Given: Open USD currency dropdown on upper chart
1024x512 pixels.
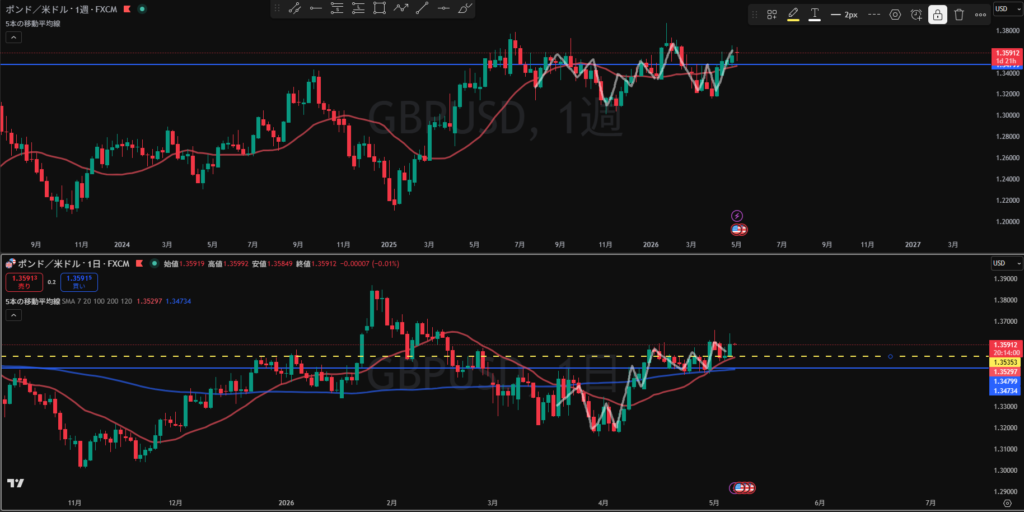Looking at the screenshot, I should (x=1007, y=8).
